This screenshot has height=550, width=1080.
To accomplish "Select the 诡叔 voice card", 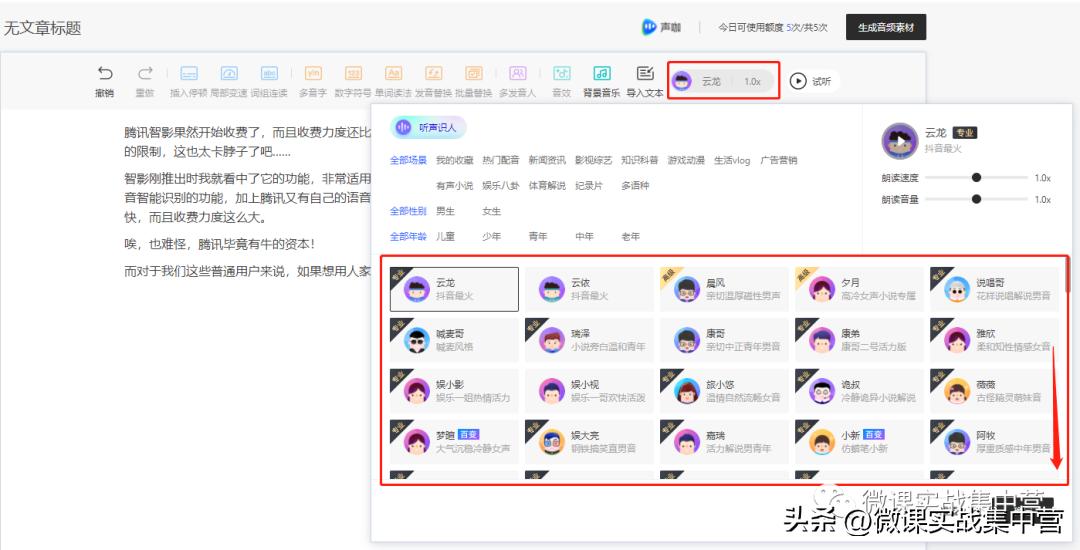I will [859, 391].
